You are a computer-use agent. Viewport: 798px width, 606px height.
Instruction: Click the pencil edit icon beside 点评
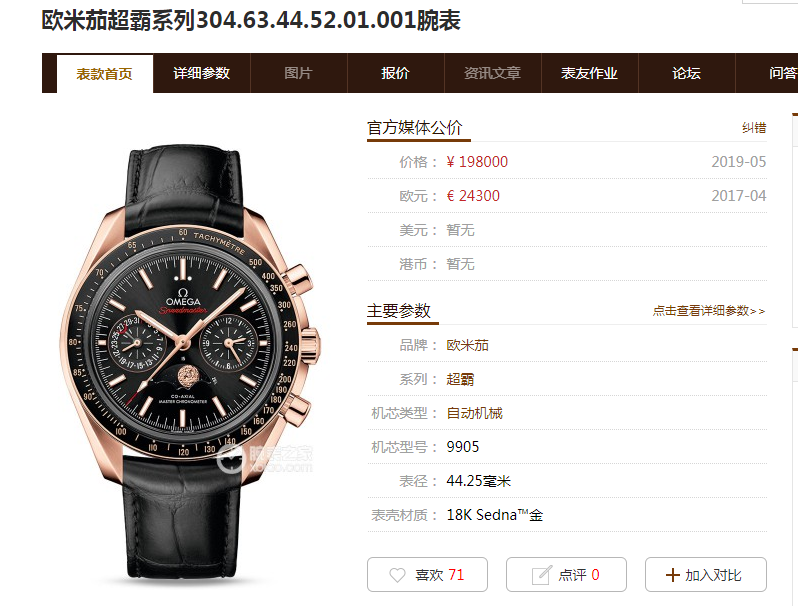coord(542,575)
